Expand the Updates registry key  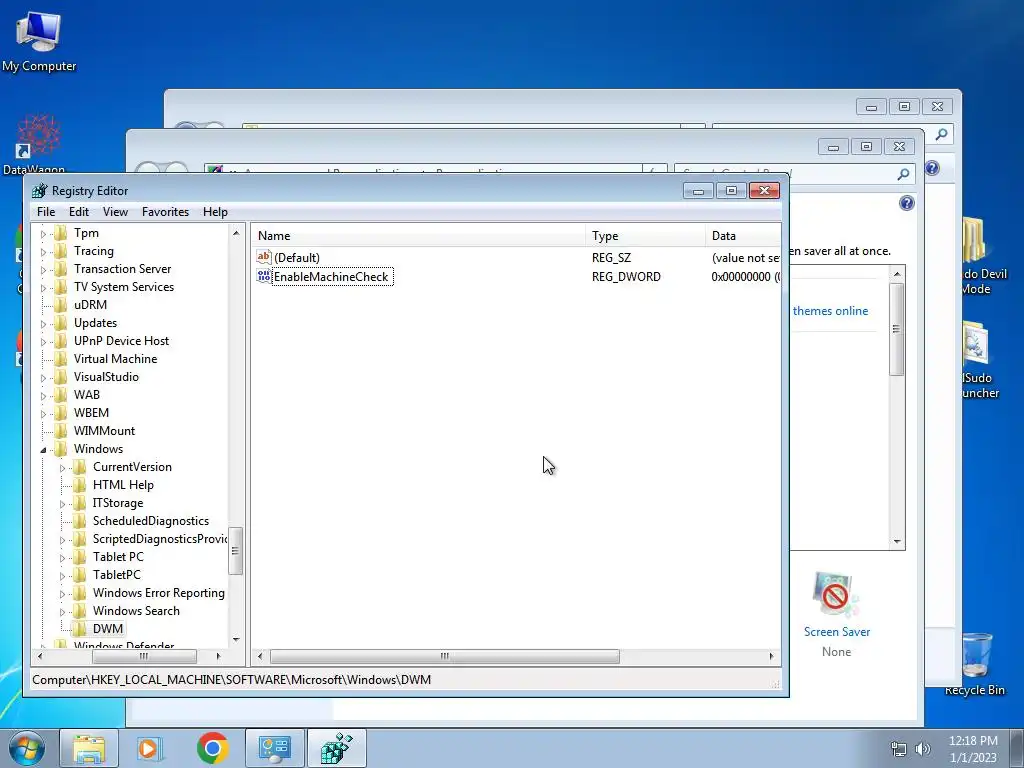(x=43, y=323)
